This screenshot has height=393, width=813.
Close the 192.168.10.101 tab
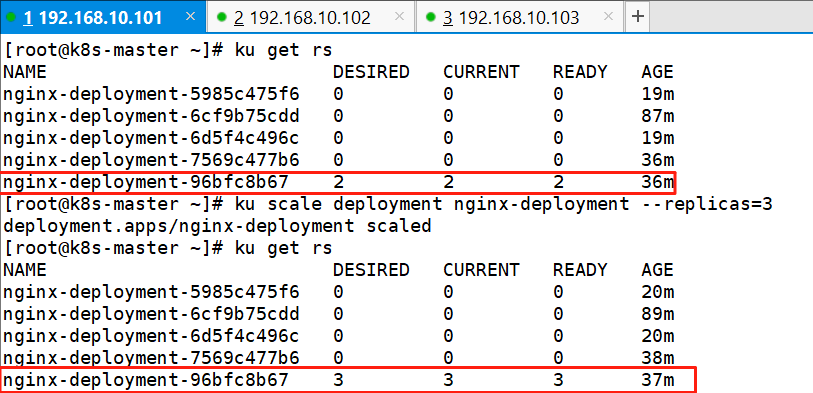pos(190,17)
